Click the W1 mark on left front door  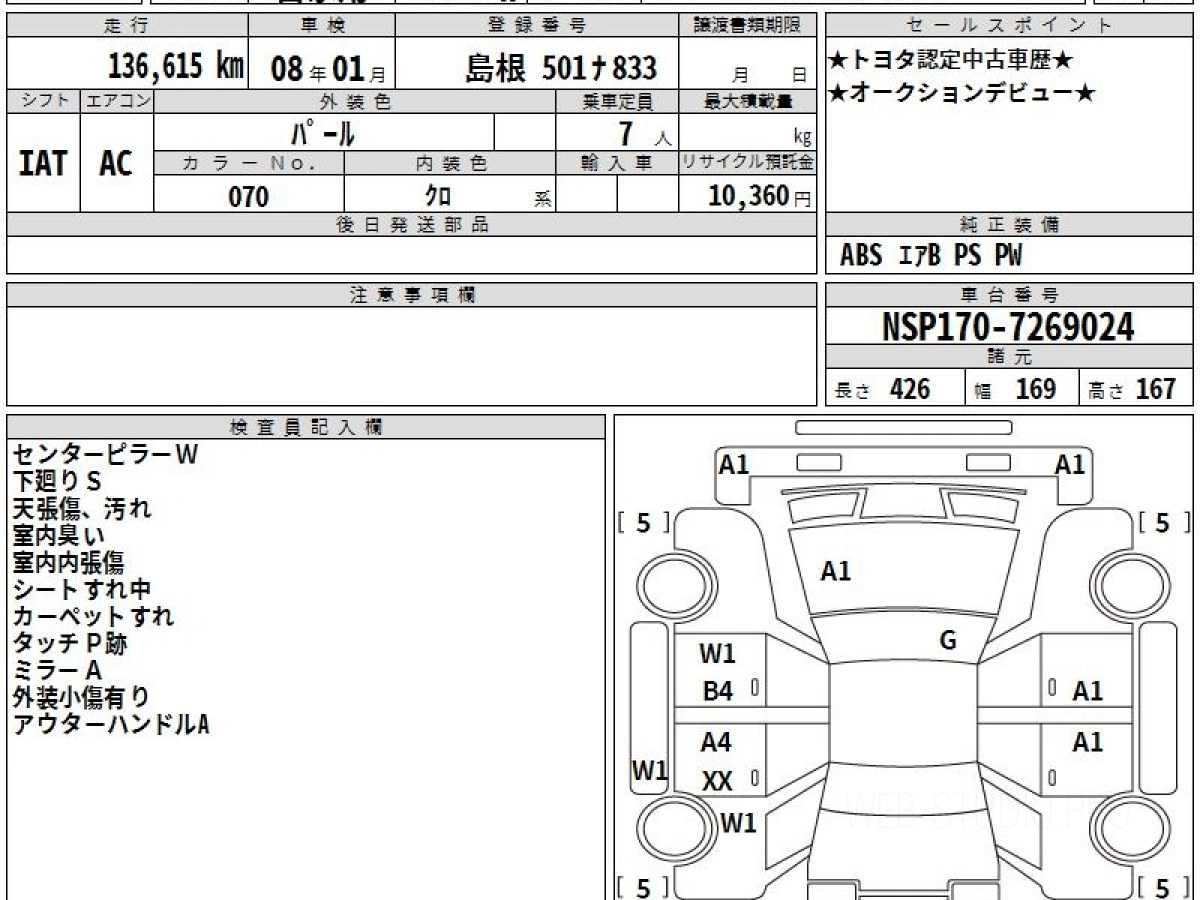point(717,654)
